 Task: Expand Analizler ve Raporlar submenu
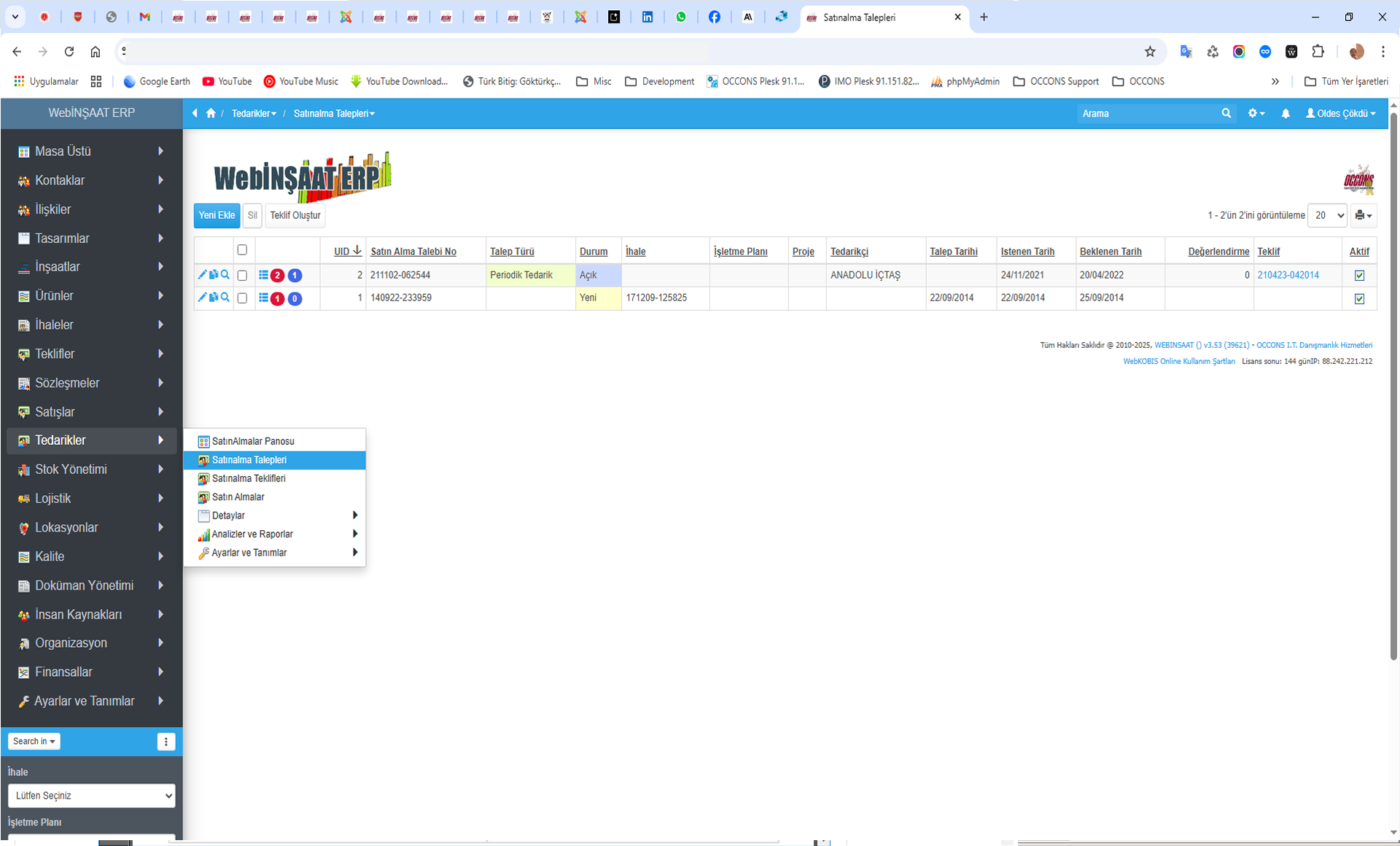[274, 534]
